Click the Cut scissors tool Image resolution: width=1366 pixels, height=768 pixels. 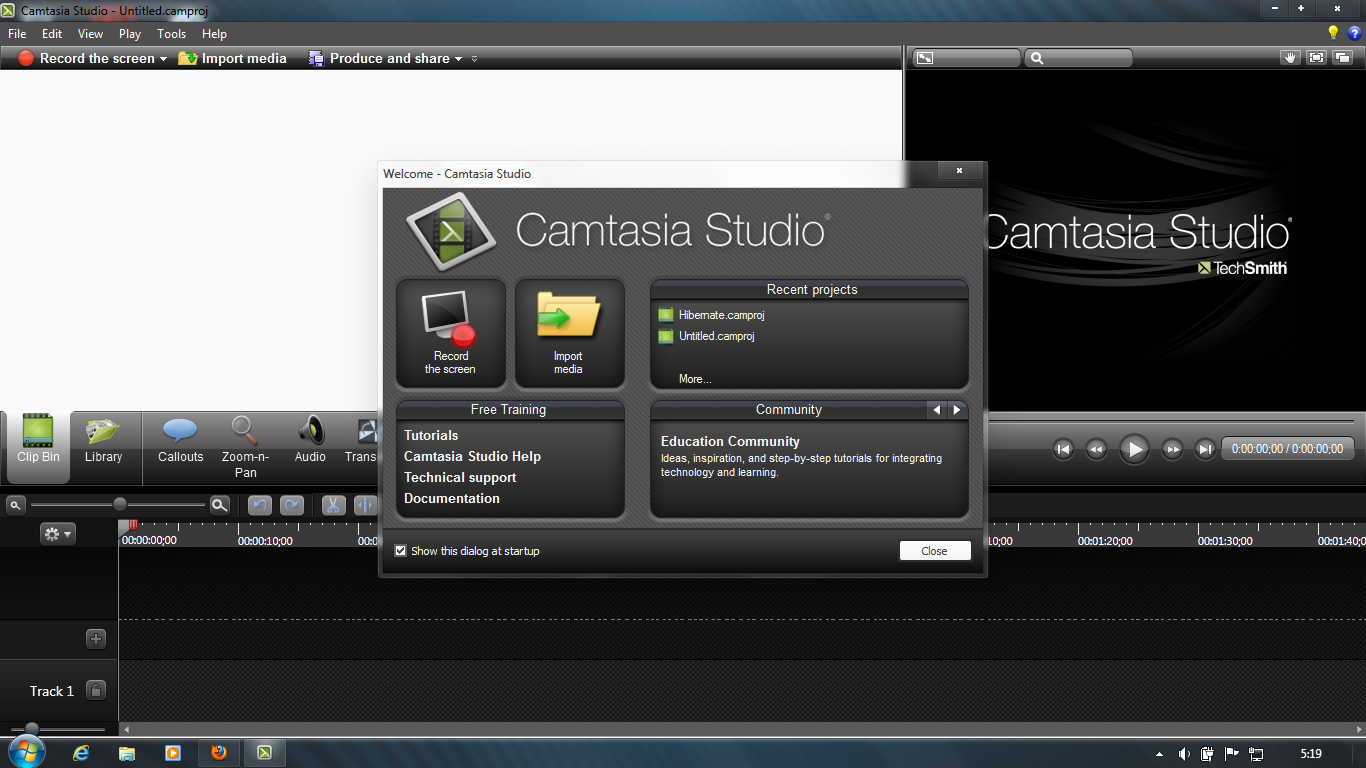coord(333,505)
